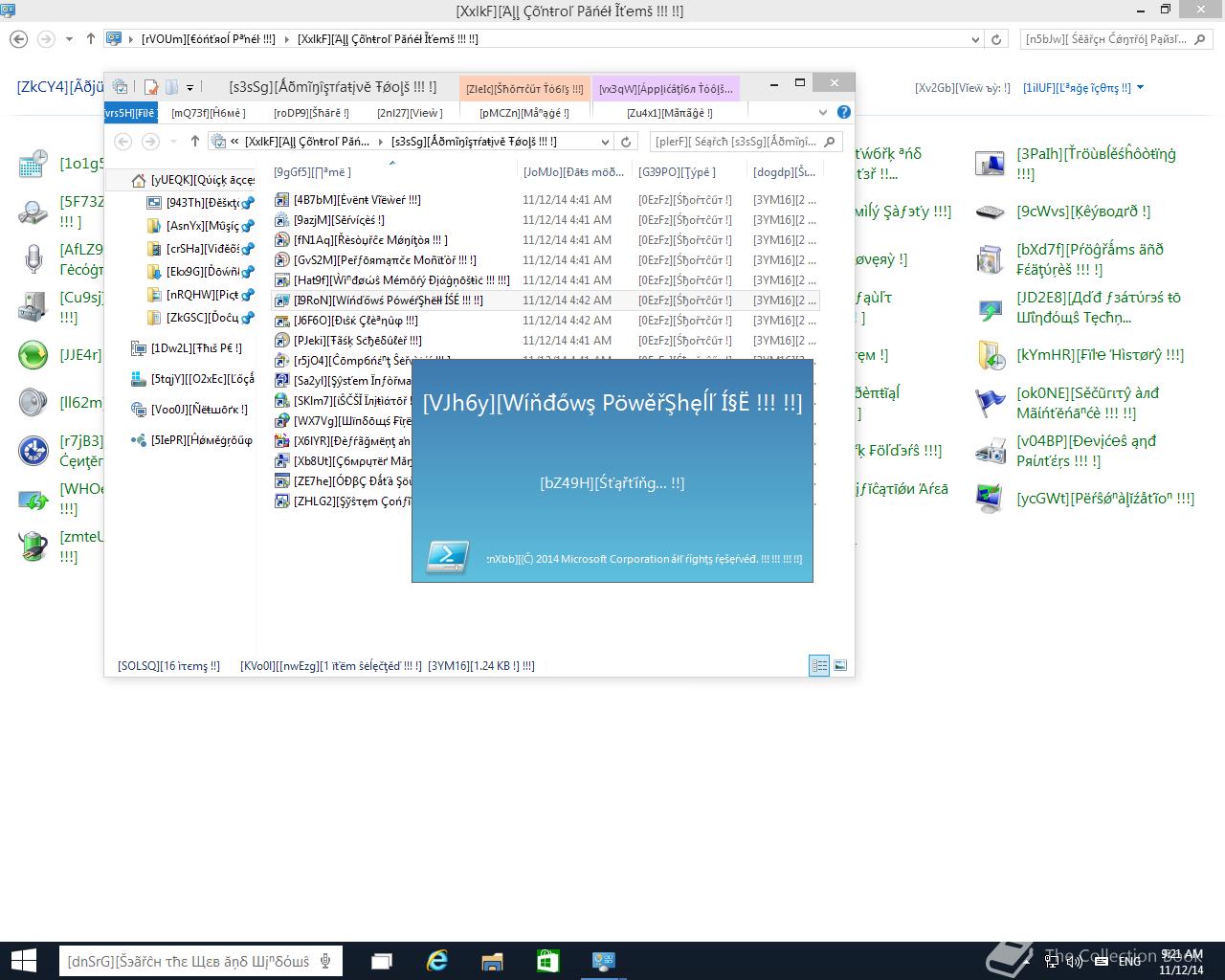Open address bar history dropdown in Administrative Tools
The image size is (1225, 980).
click(605, 142)
